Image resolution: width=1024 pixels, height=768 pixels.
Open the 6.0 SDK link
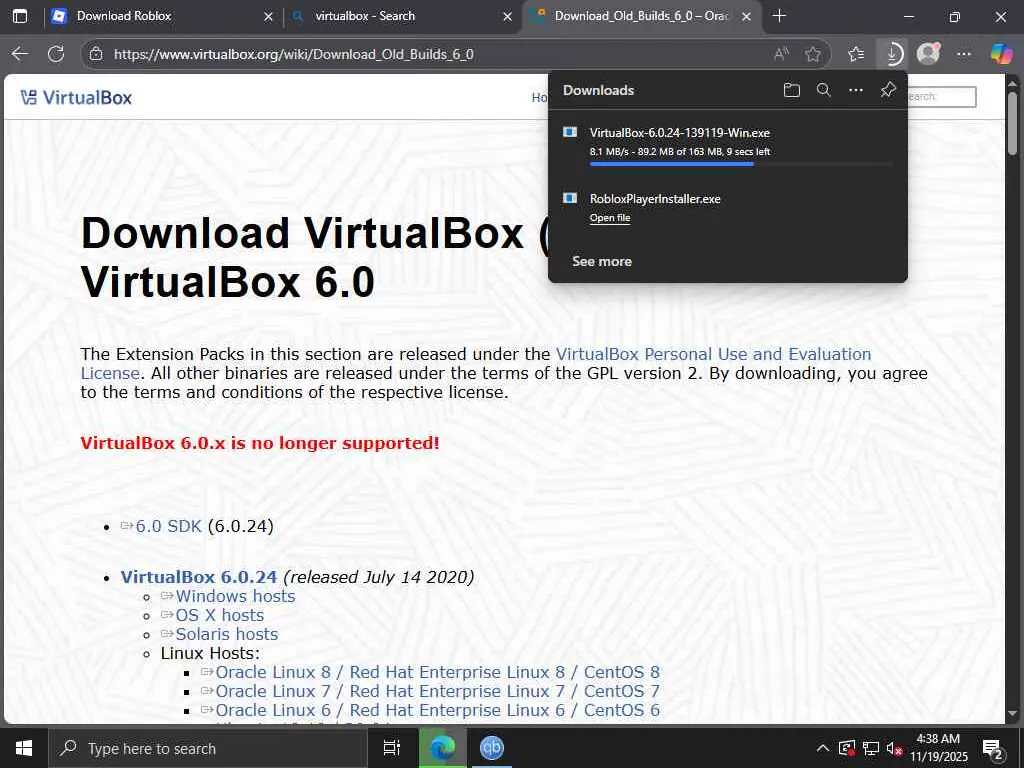click(x=168, y=526)
